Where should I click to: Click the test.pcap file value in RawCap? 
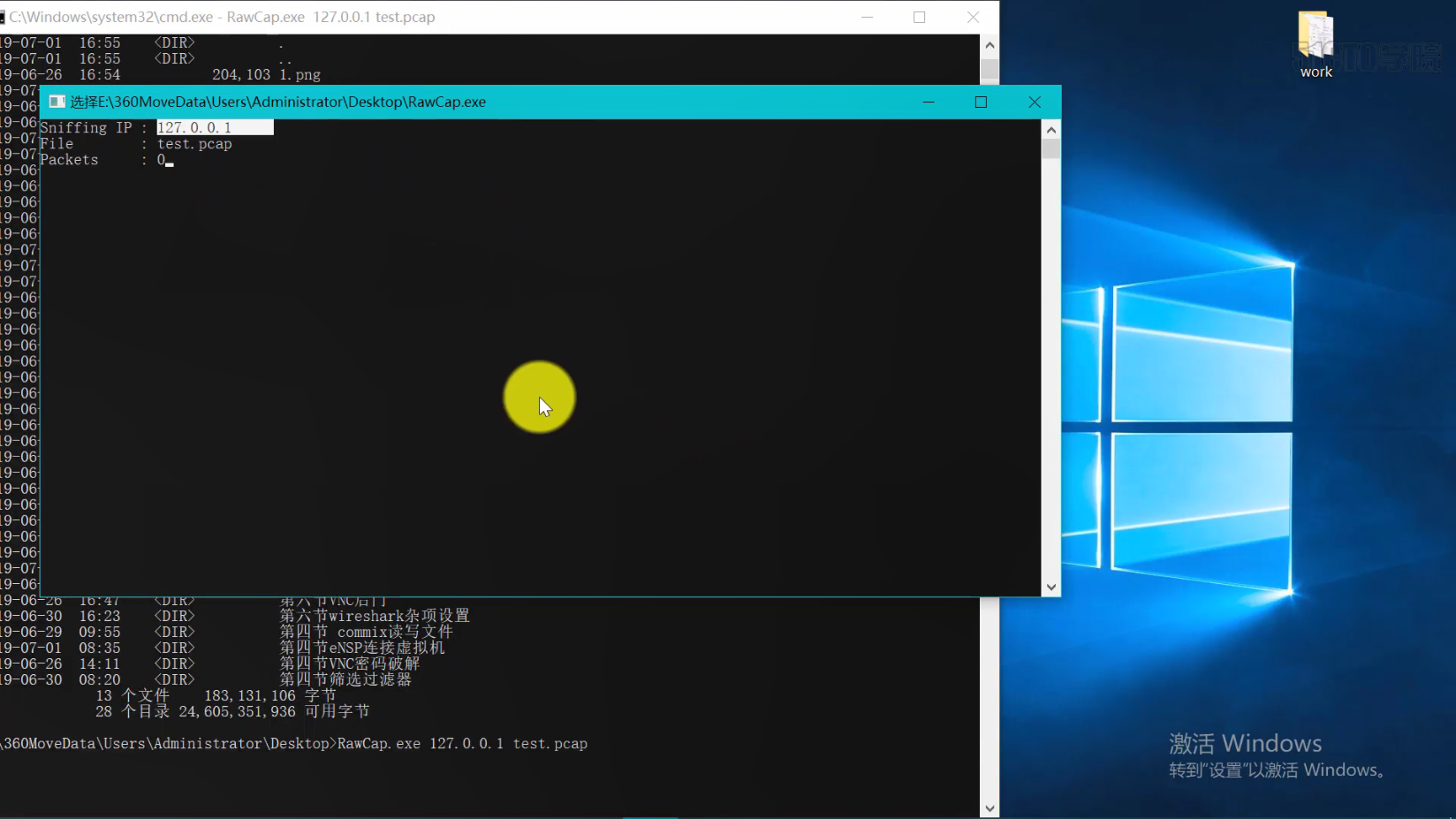[194, 144]
